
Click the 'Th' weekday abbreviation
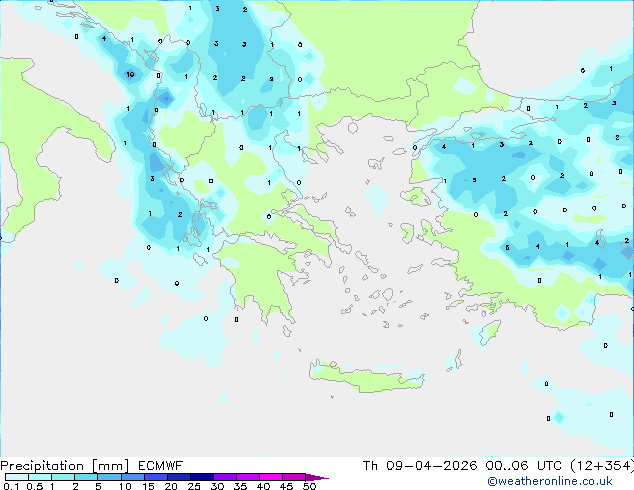[370, 466]
